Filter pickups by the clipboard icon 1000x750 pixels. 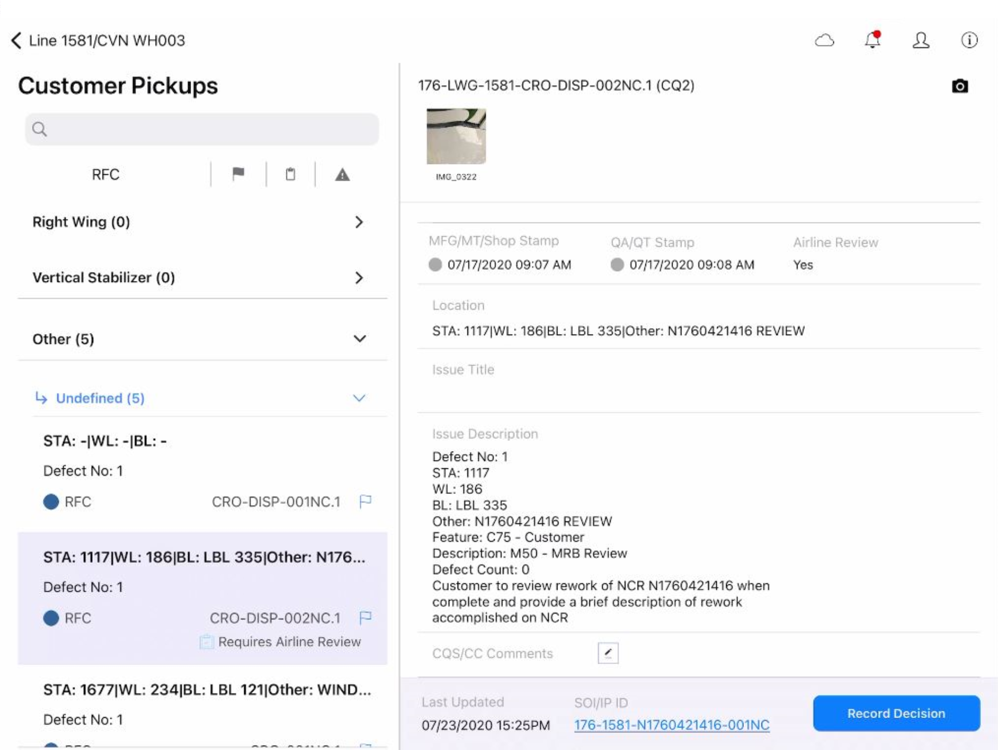click(290, 174)
